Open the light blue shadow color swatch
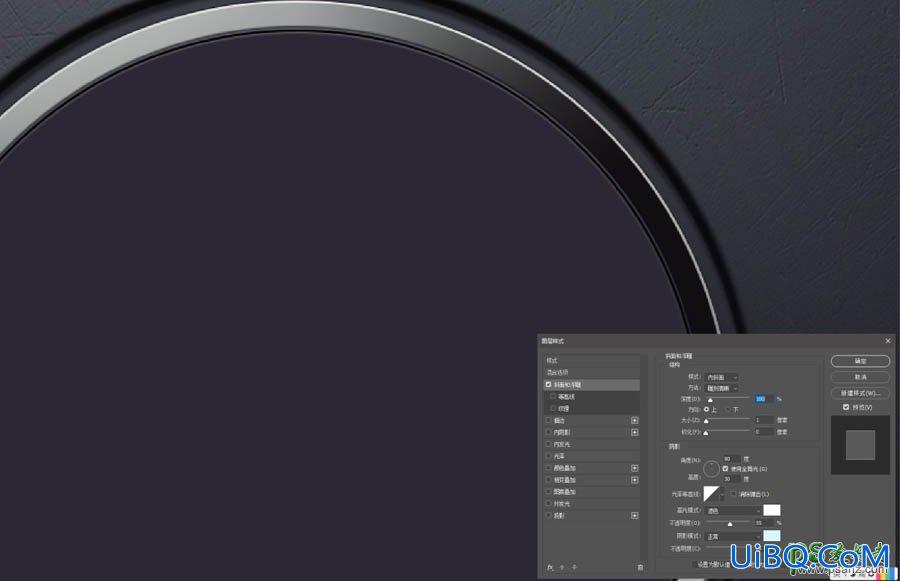 (x=771, y=536)
